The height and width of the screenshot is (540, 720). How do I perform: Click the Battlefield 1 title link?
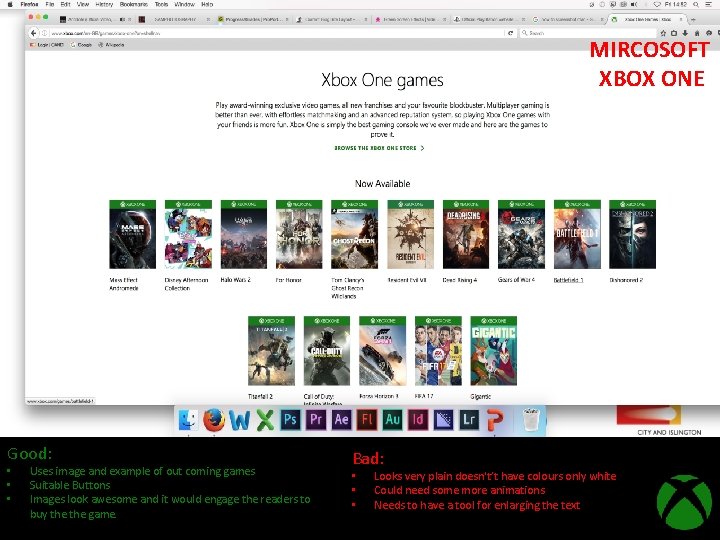[x=568, y=280]
